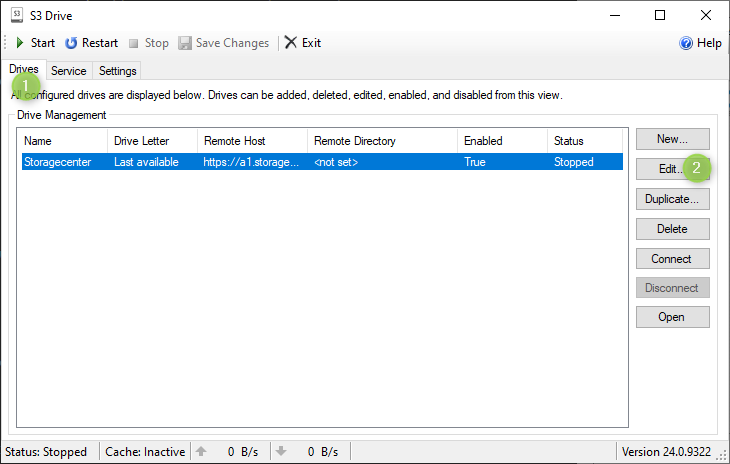Screen dimensions: 730x464
Task: Click the 'Status: Stopped' status bar entry
Action: (46, 451)
